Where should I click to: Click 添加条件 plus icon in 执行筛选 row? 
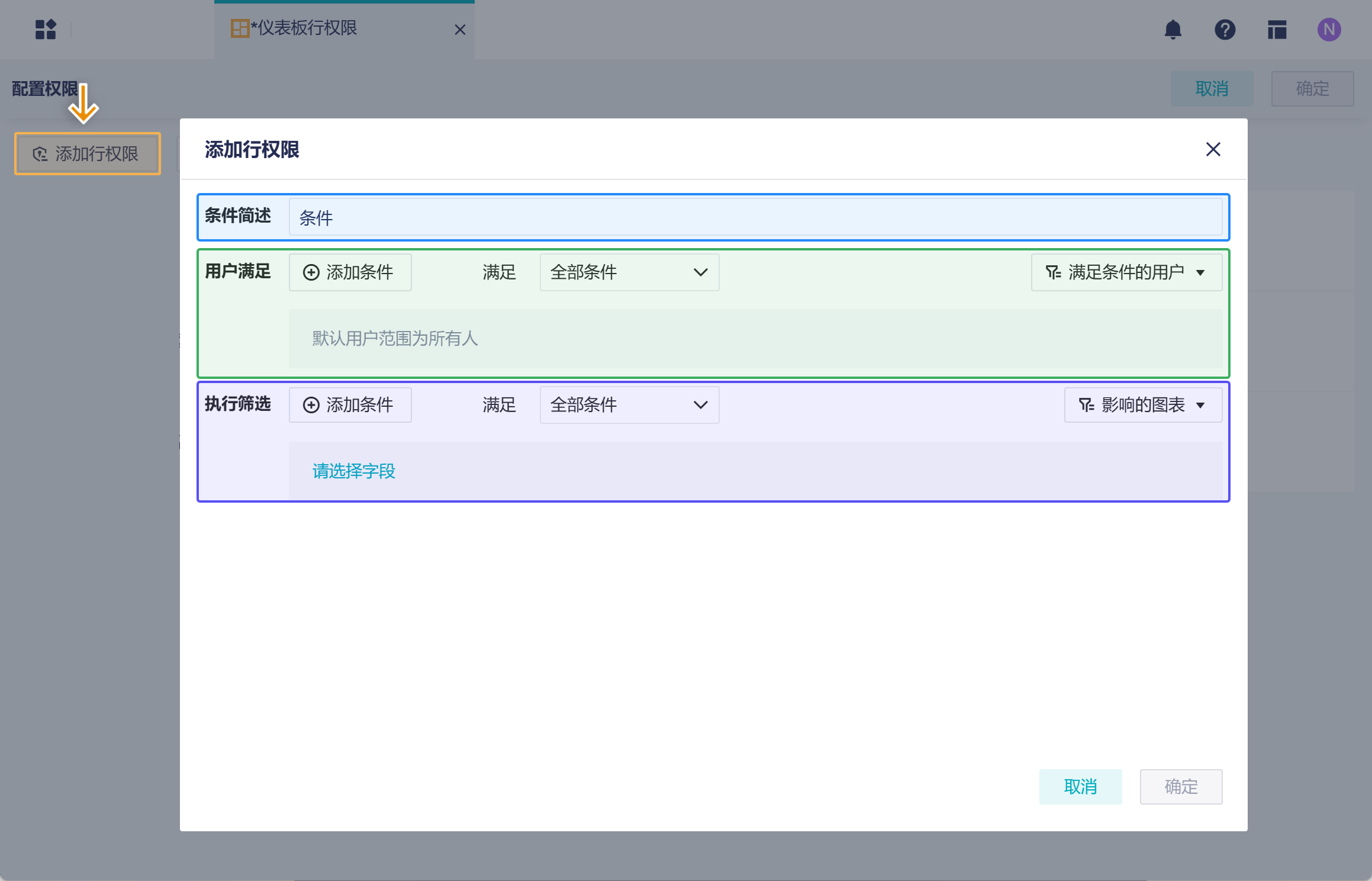311,405
